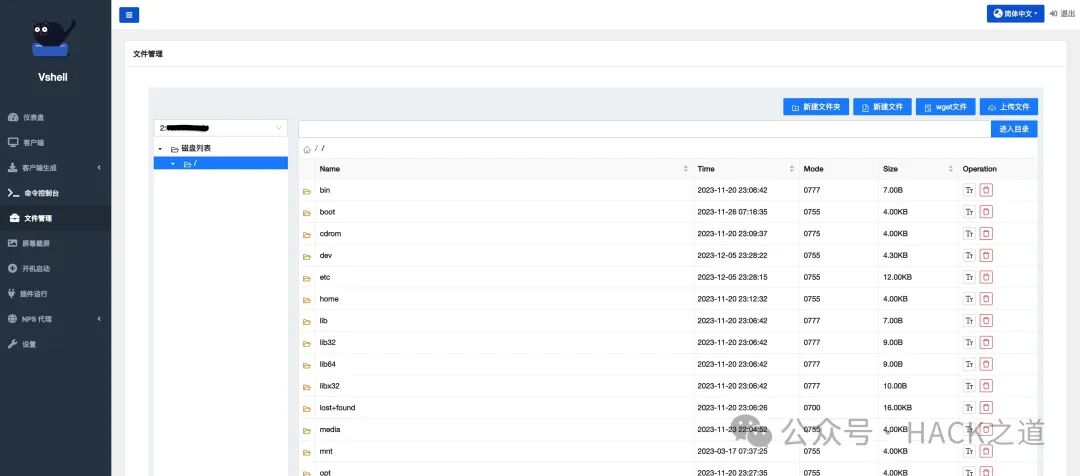Toggle the hamburger sidebar menu button
This screenshot has height=476, width=1080.
tap(129, 14)
